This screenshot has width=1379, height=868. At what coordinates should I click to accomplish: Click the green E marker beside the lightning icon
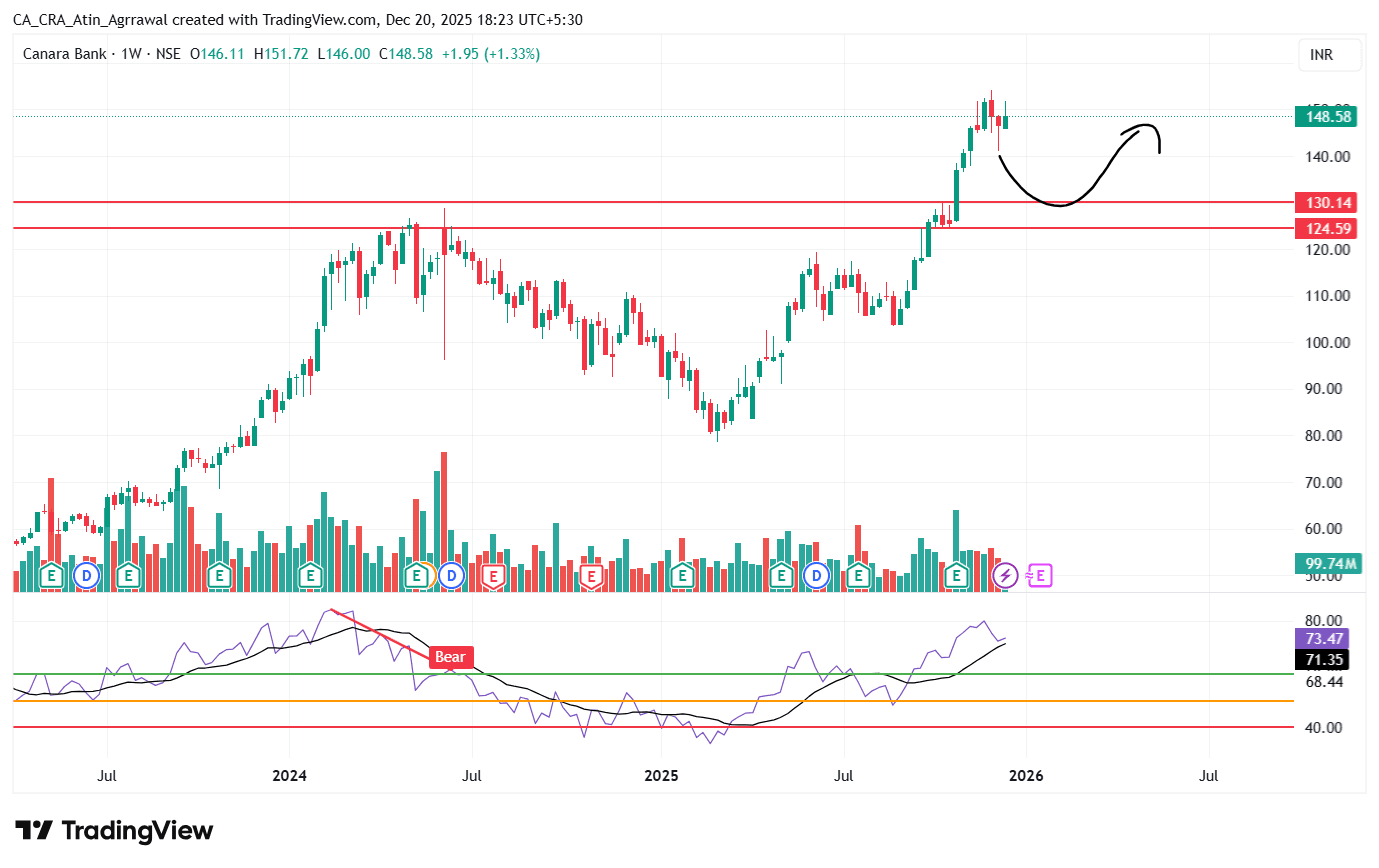(x=957, y=575)
